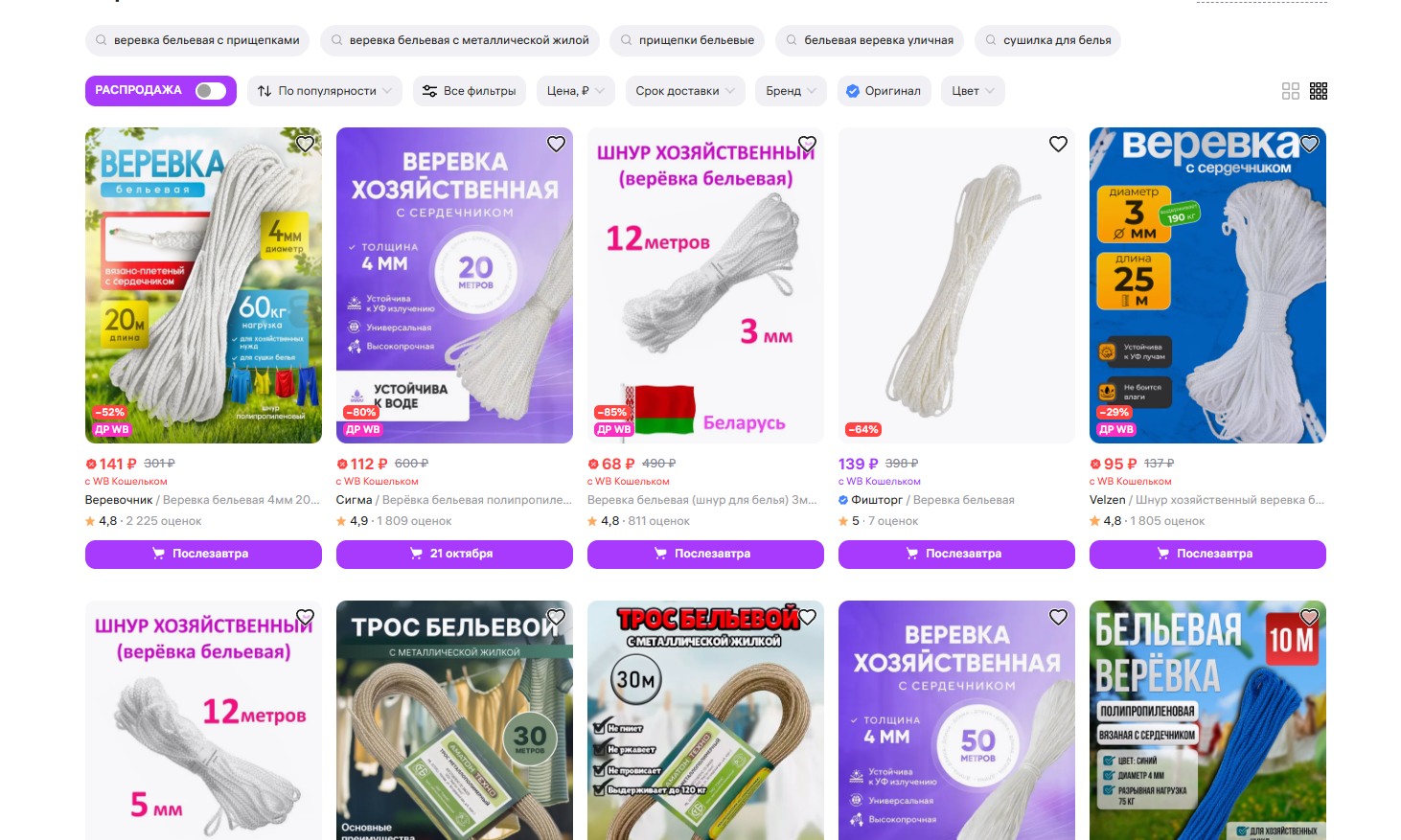Screen dimensions: 1401x840
Task: Switch to dense grid view icon
Action: click(1319, 91)
